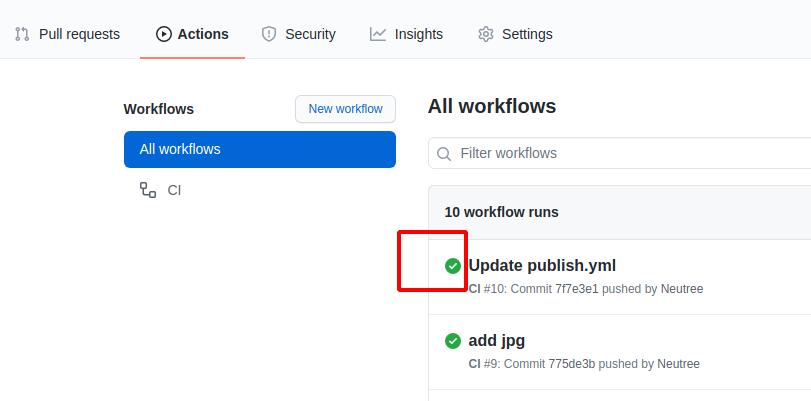Click the Insights graph icon

378,34
